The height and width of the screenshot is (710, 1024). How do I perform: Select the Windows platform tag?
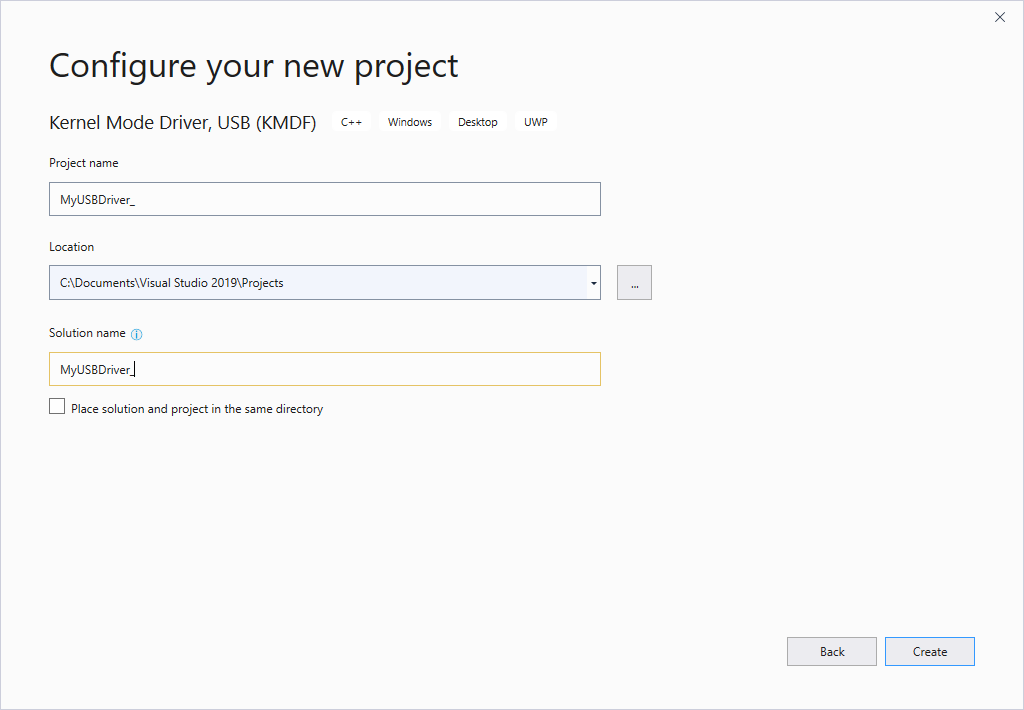click(x=410, y=121)
